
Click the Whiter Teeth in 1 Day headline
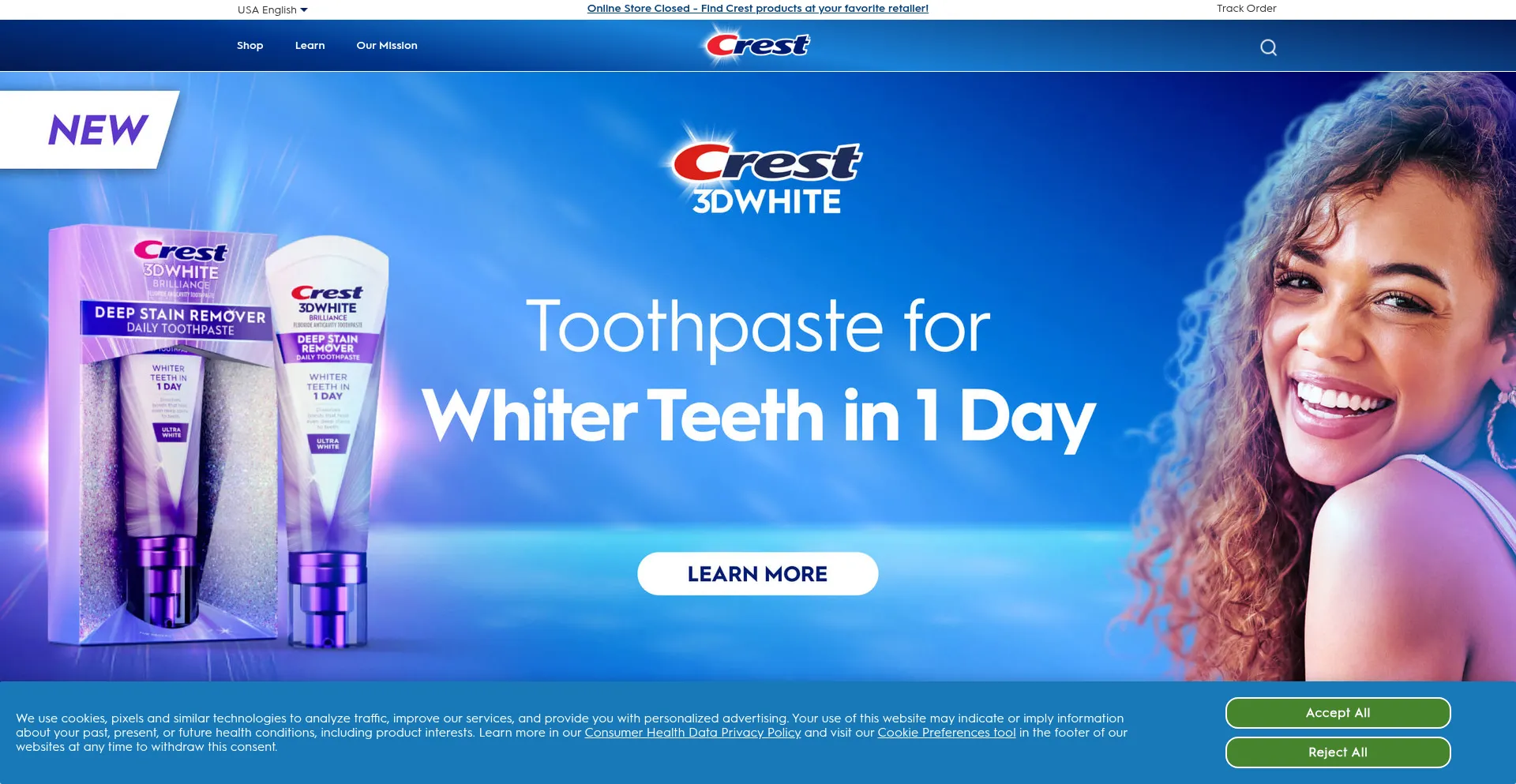758,416
